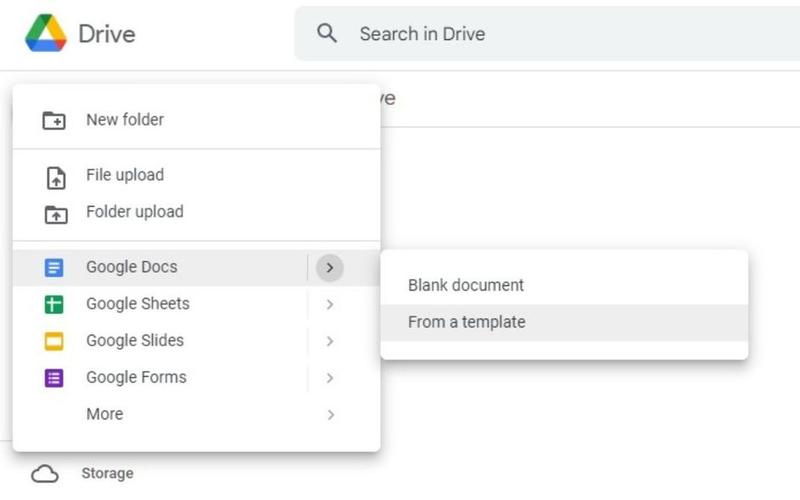Click the purple Google Forms icon
The width and height of the screenshot is (800, 500).
pyautogui.click(x=54, y=378)
